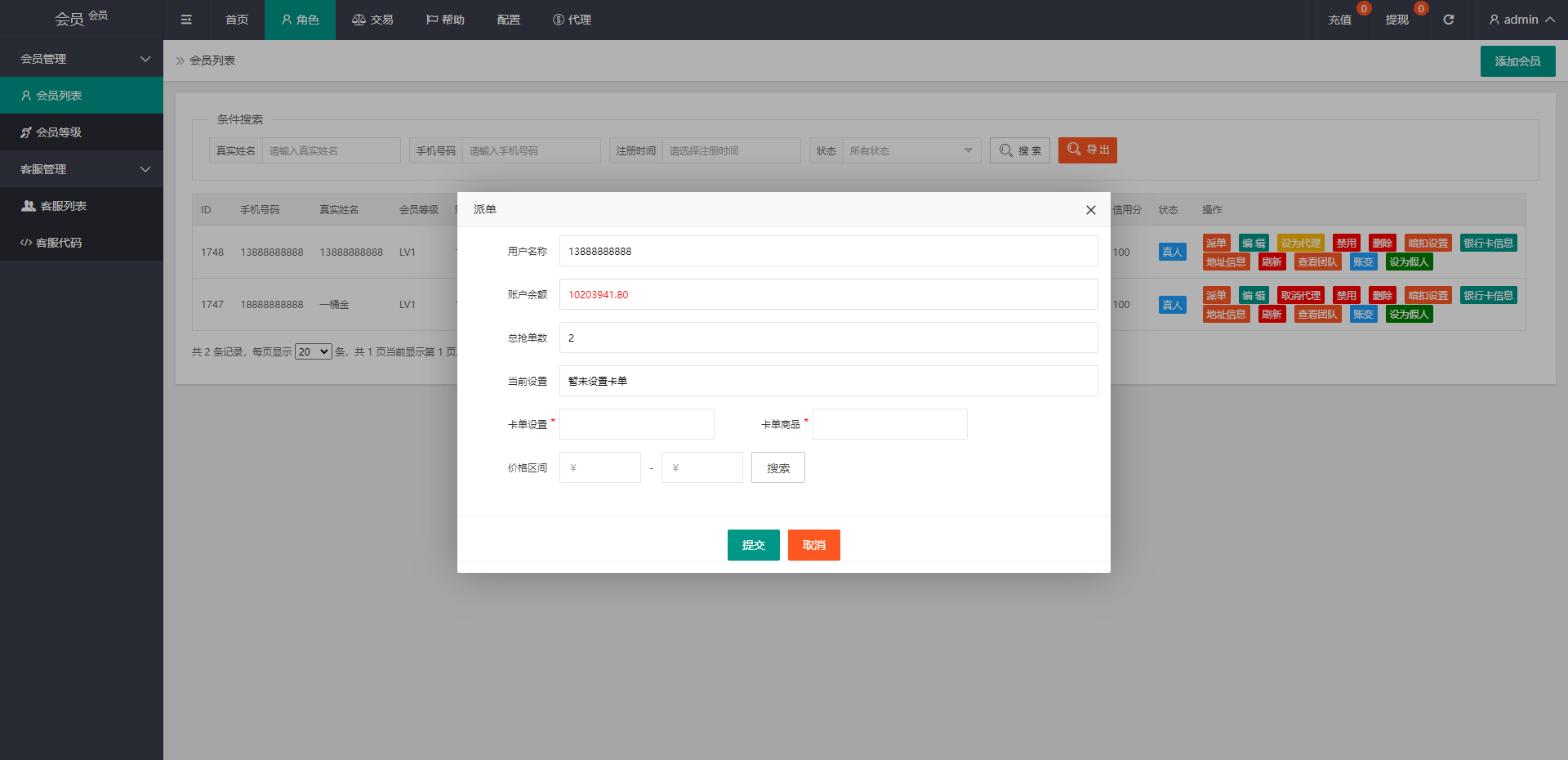The height and width of the screenshot is (760, 1568).
Task: Click the 卡单设置 input field
Action: click(636, 424)
